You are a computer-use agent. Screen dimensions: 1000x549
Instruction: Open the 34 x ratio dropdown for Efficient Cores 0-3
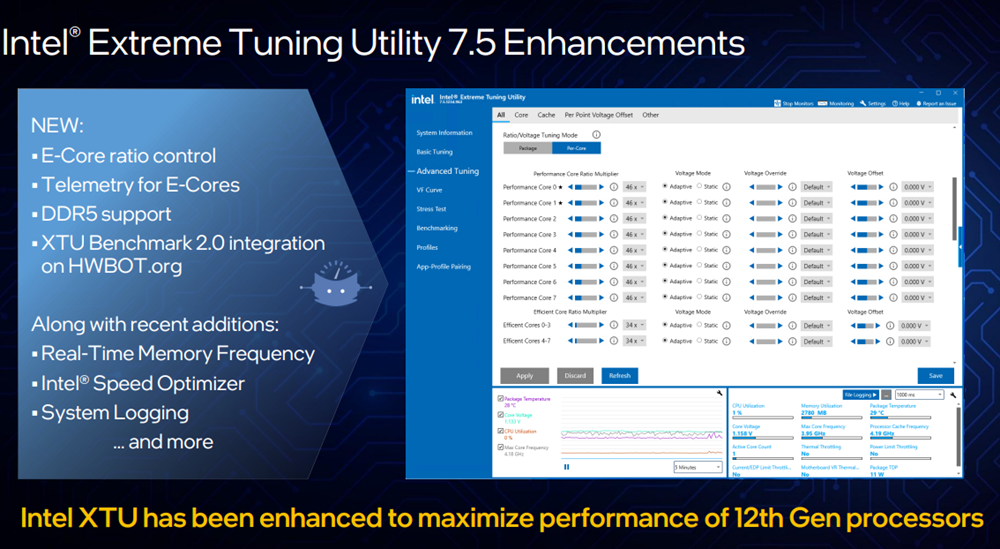pos(635,325)
